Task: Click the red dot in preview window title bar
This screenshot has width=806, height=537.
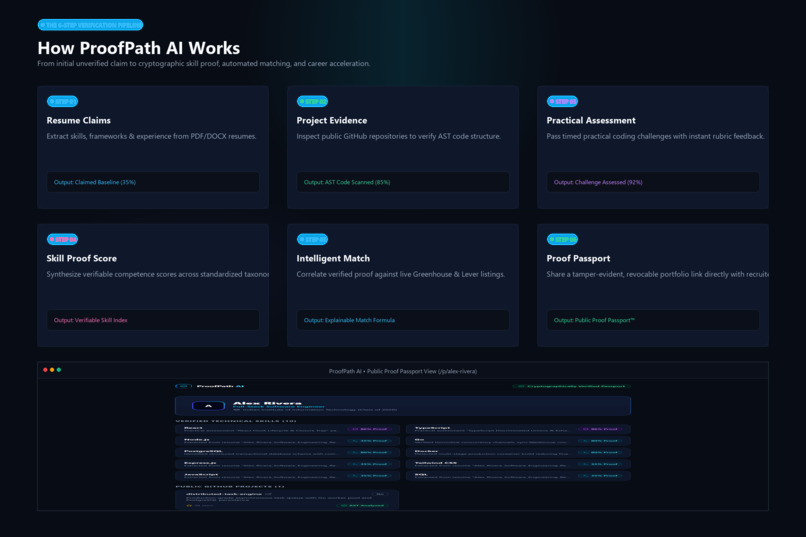Action: [45, 370]
